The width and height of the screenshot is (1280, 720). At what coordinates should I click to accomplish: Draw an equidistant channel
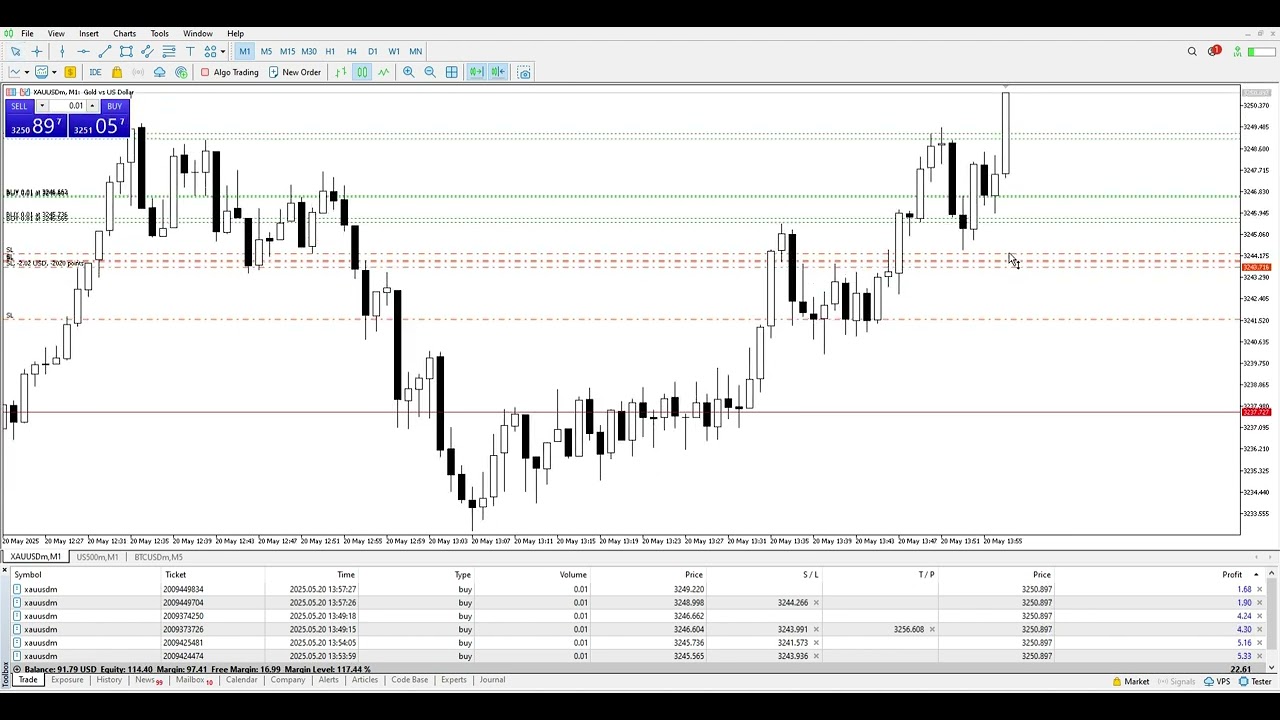pyautogui.click(x=147, y=51)
